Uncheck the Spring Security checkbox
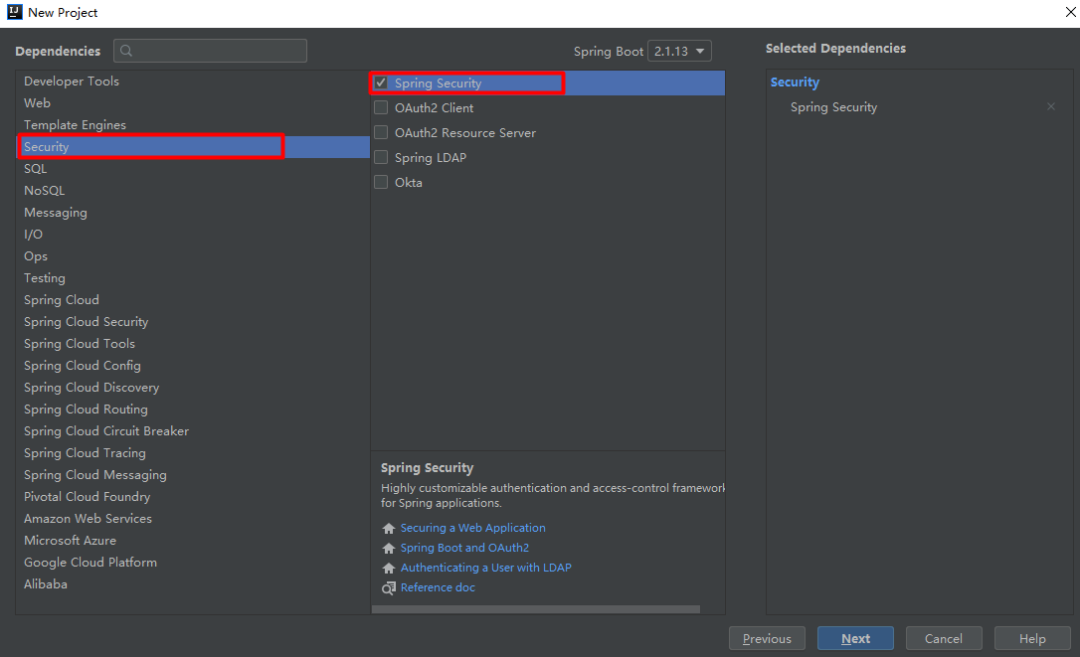This screenshot has width=1080, height=657. pyautogui.click(x=381, y=83)
